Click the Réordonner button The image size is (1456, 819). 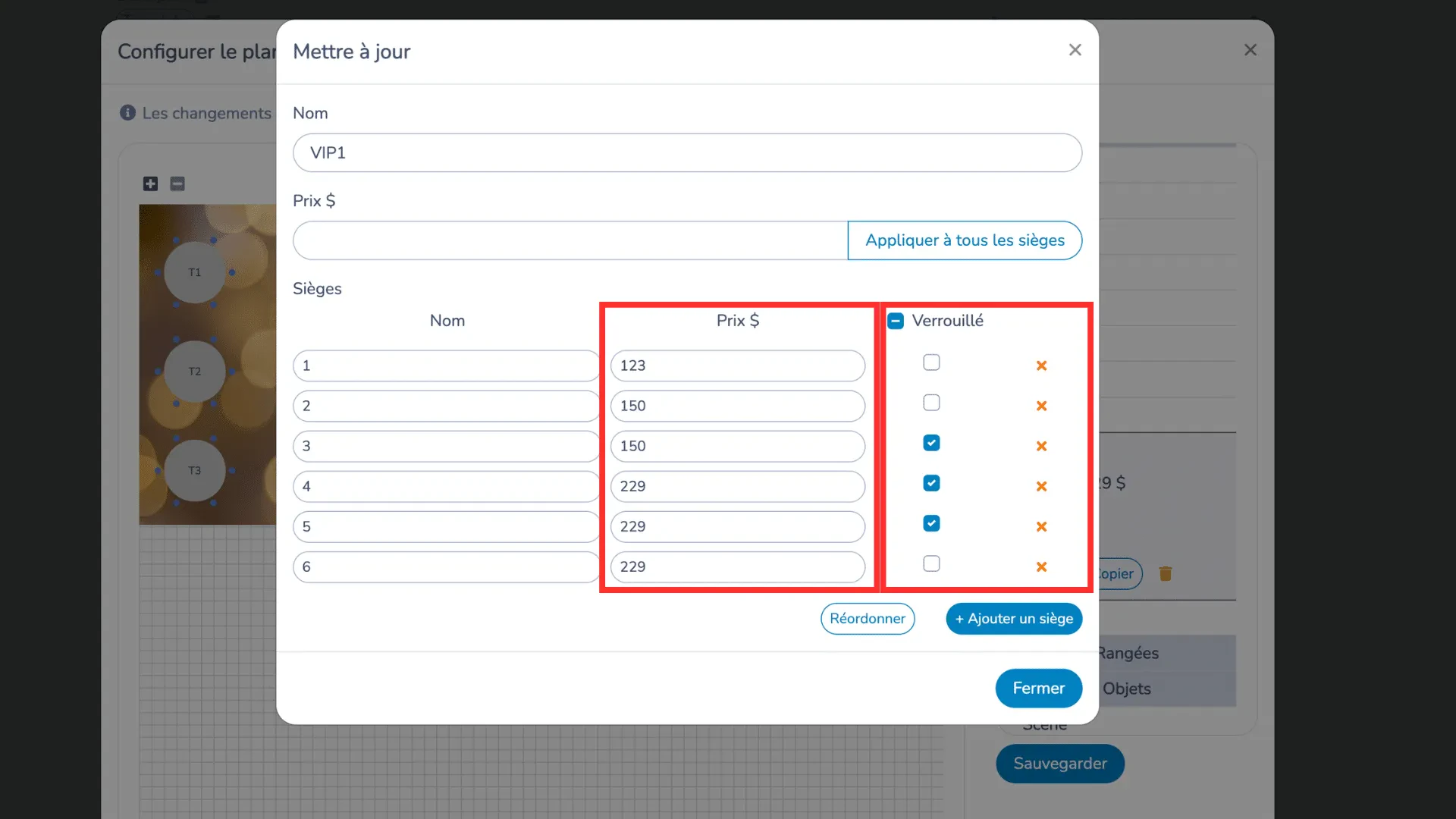click(x=868, y=619)
